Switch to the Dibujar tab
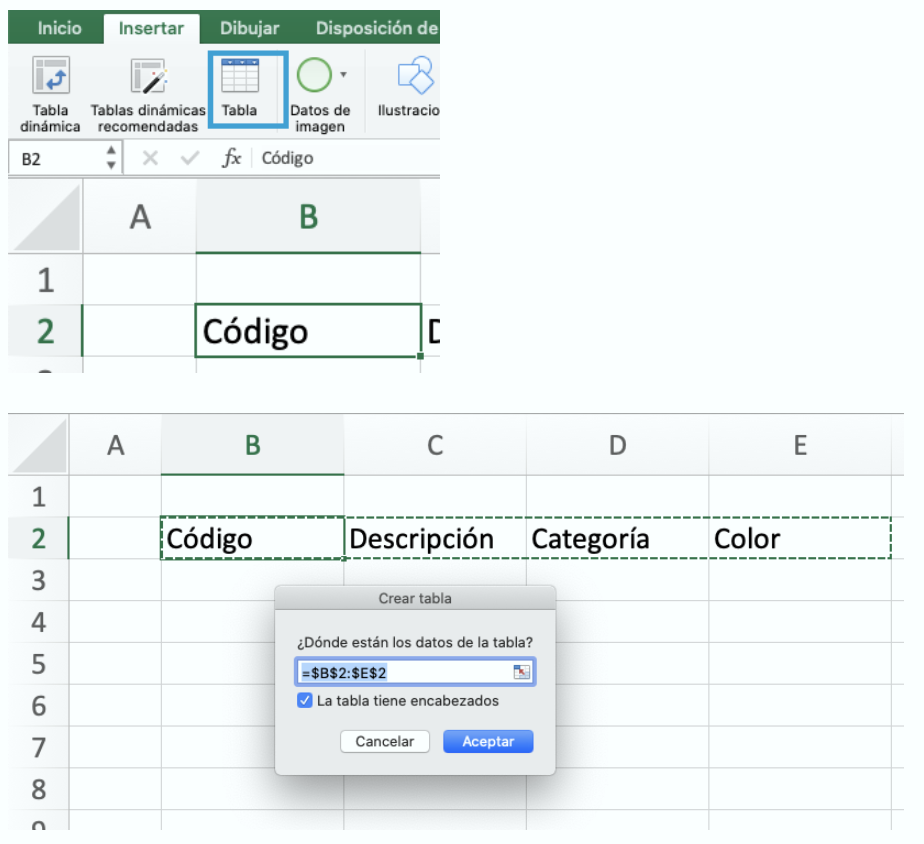The width and height of the screenshot is (924, 844). [250, 28]
